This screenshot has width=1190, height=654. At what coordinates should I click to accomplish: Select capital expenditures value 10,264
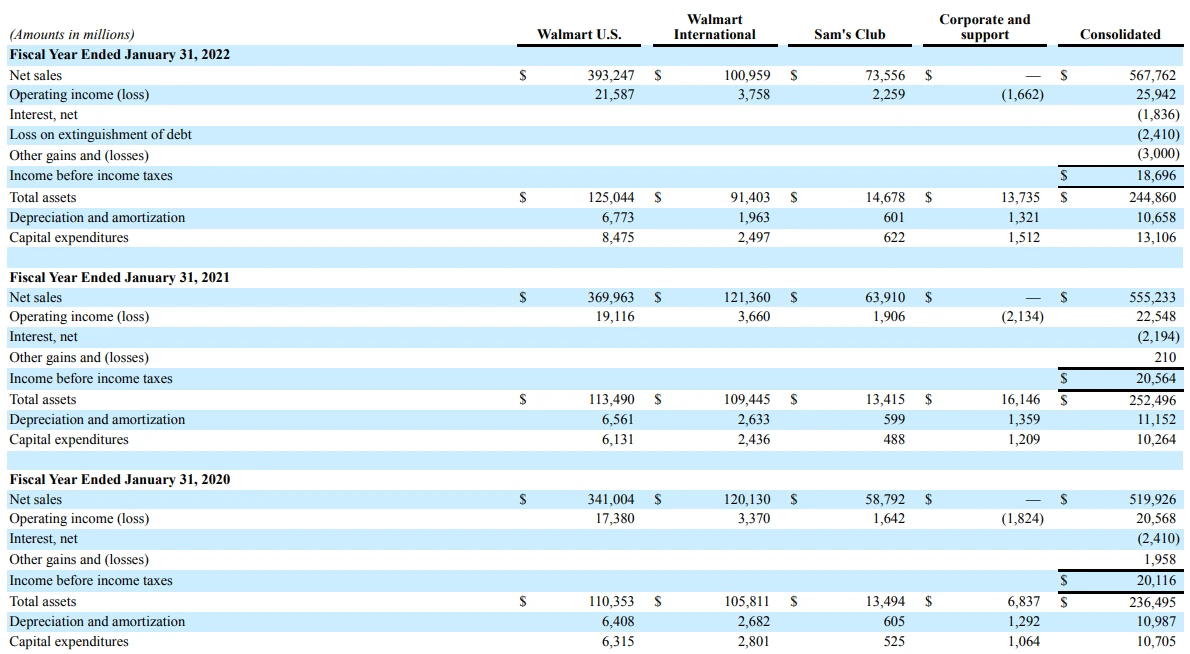[x=1156, y=439]
